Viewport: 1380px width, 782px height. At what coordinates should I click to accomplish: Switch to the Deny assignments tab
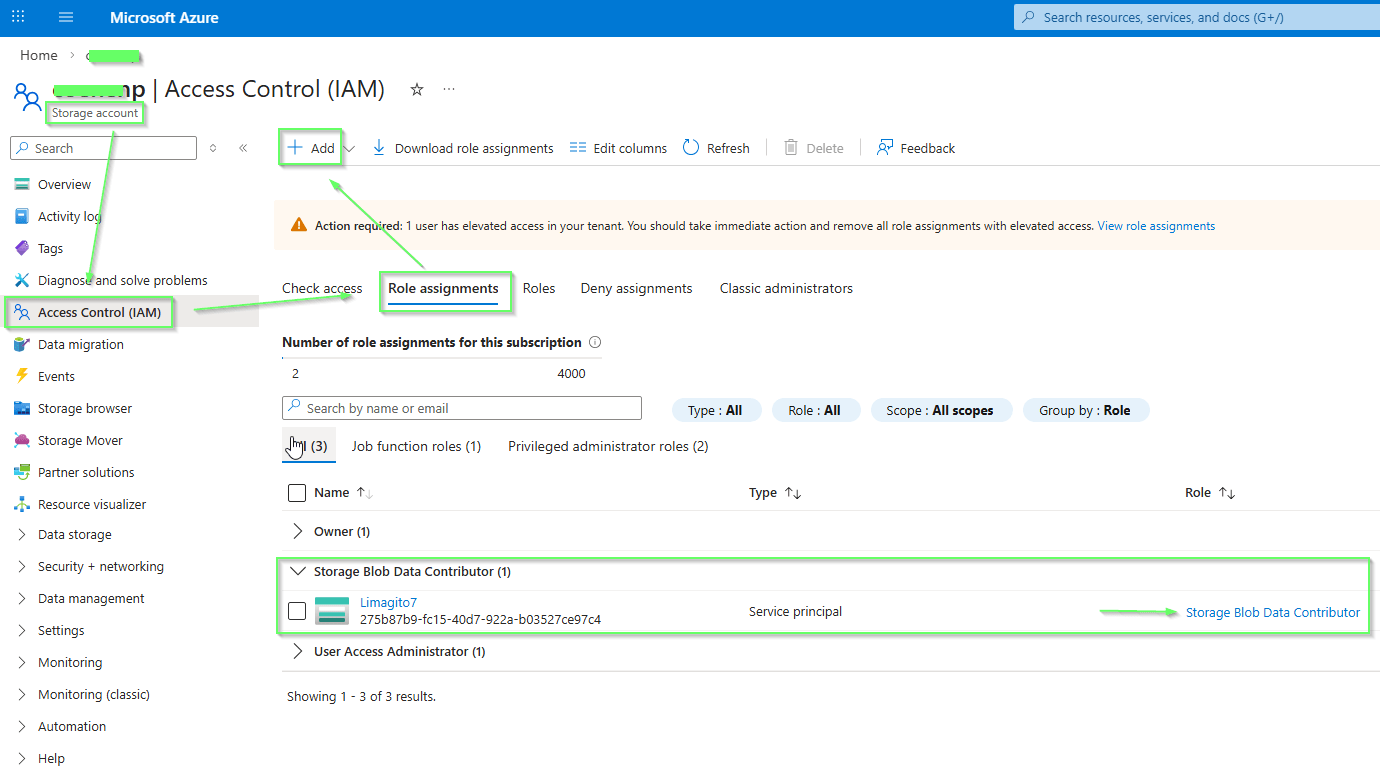pos(636,288)
